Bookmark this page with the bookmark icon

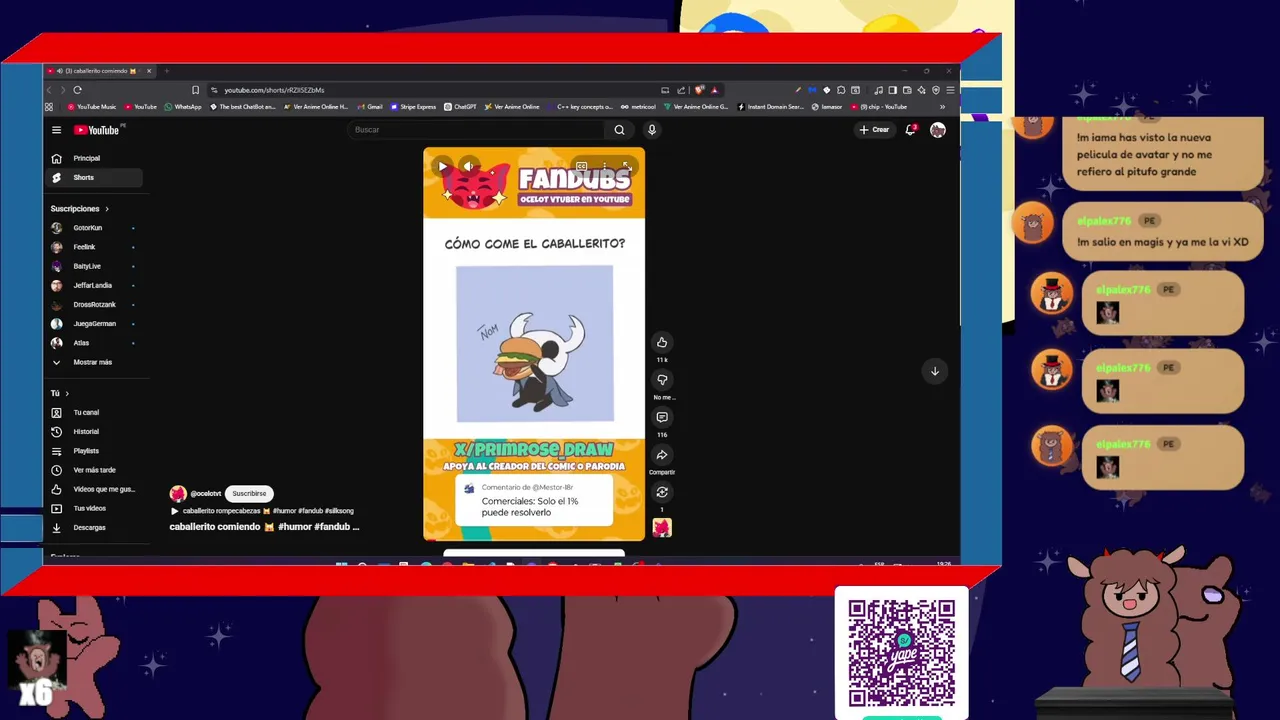click(195, 90)
